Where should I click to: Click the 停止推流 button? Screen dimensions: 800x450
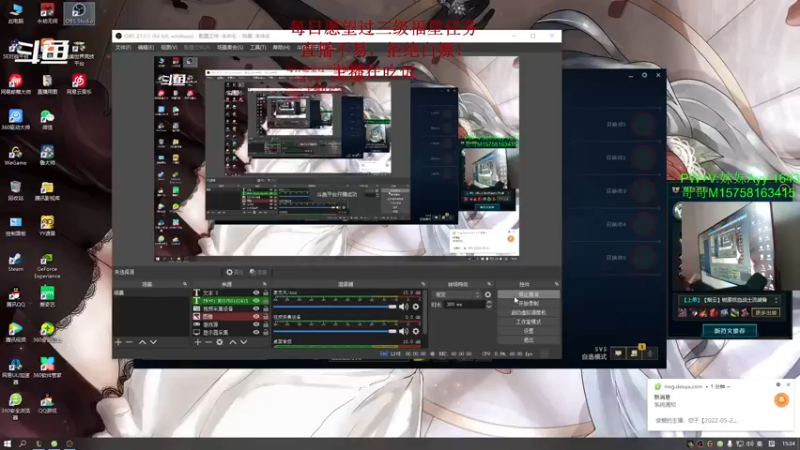point(528,294)
